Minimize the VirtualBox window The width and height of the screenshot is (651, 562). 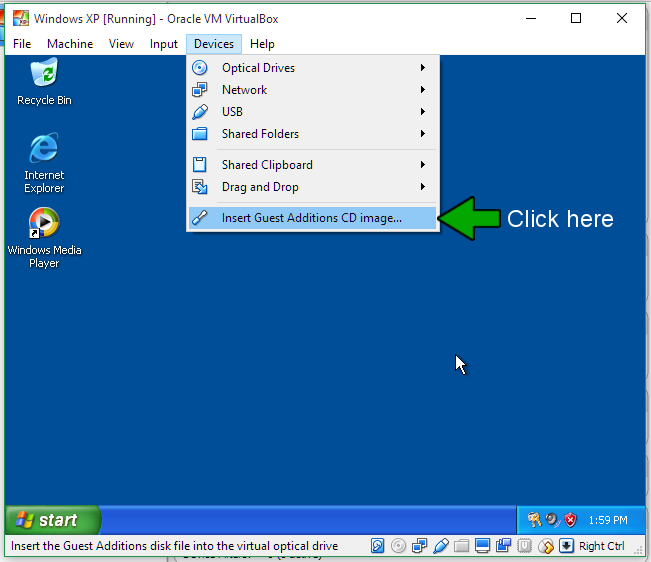[531, 18]
